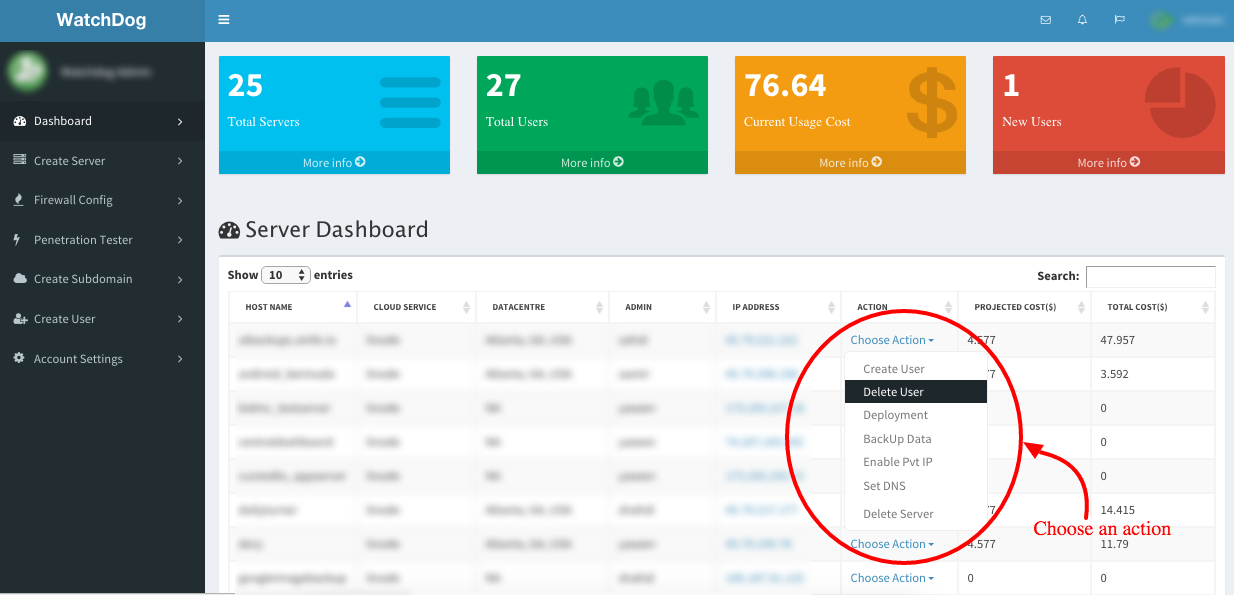This screenshot has width=1234, height=595.
Task: Open More info on Current Usage Cost card
Action: [x=850, y=162]
